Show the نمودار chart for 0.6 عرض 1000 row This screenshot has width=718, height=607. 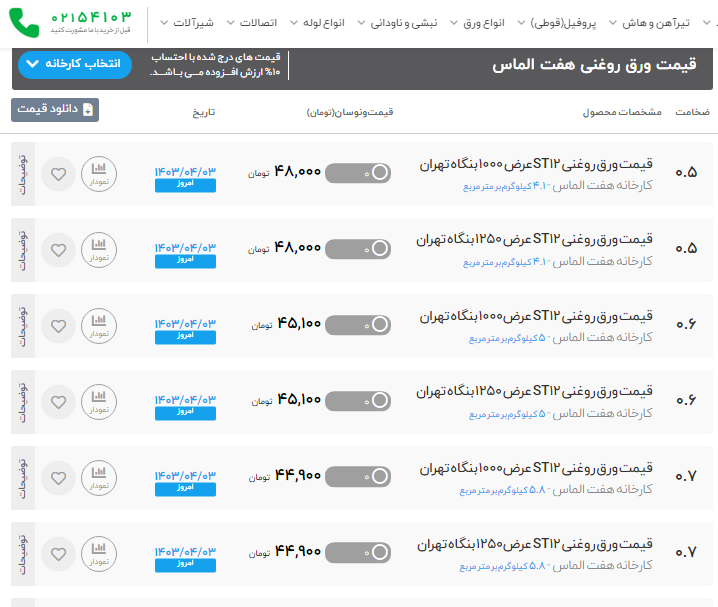pyautogui.click(x=98, y=326)
